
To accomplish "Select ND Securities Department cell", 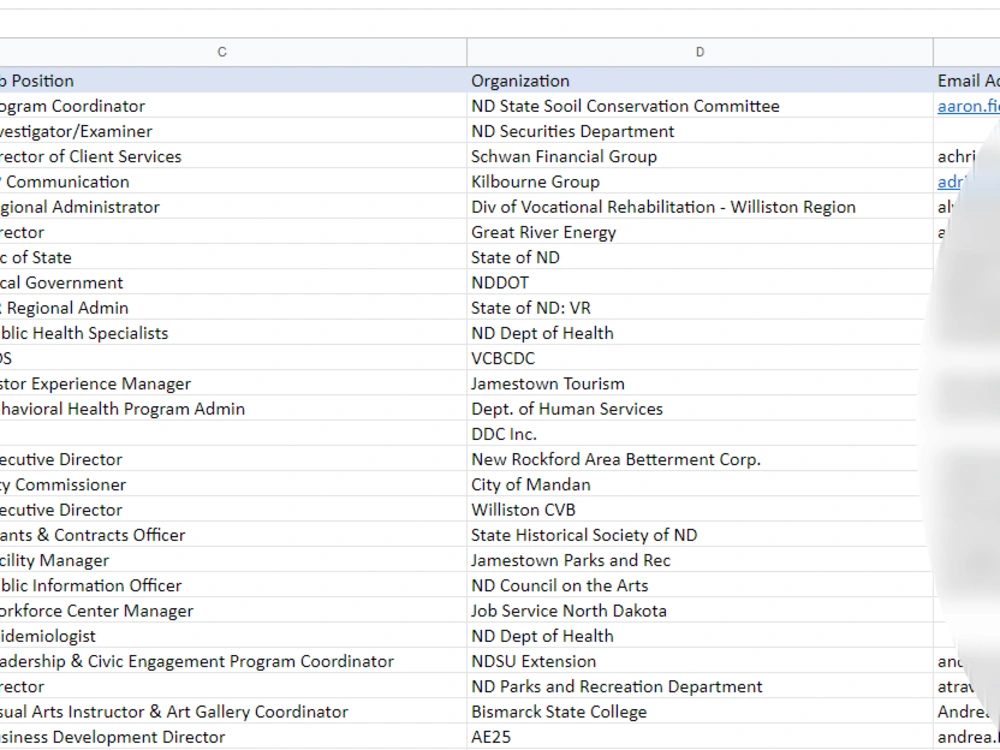I will pyautogui.click(x=700, y=131).
